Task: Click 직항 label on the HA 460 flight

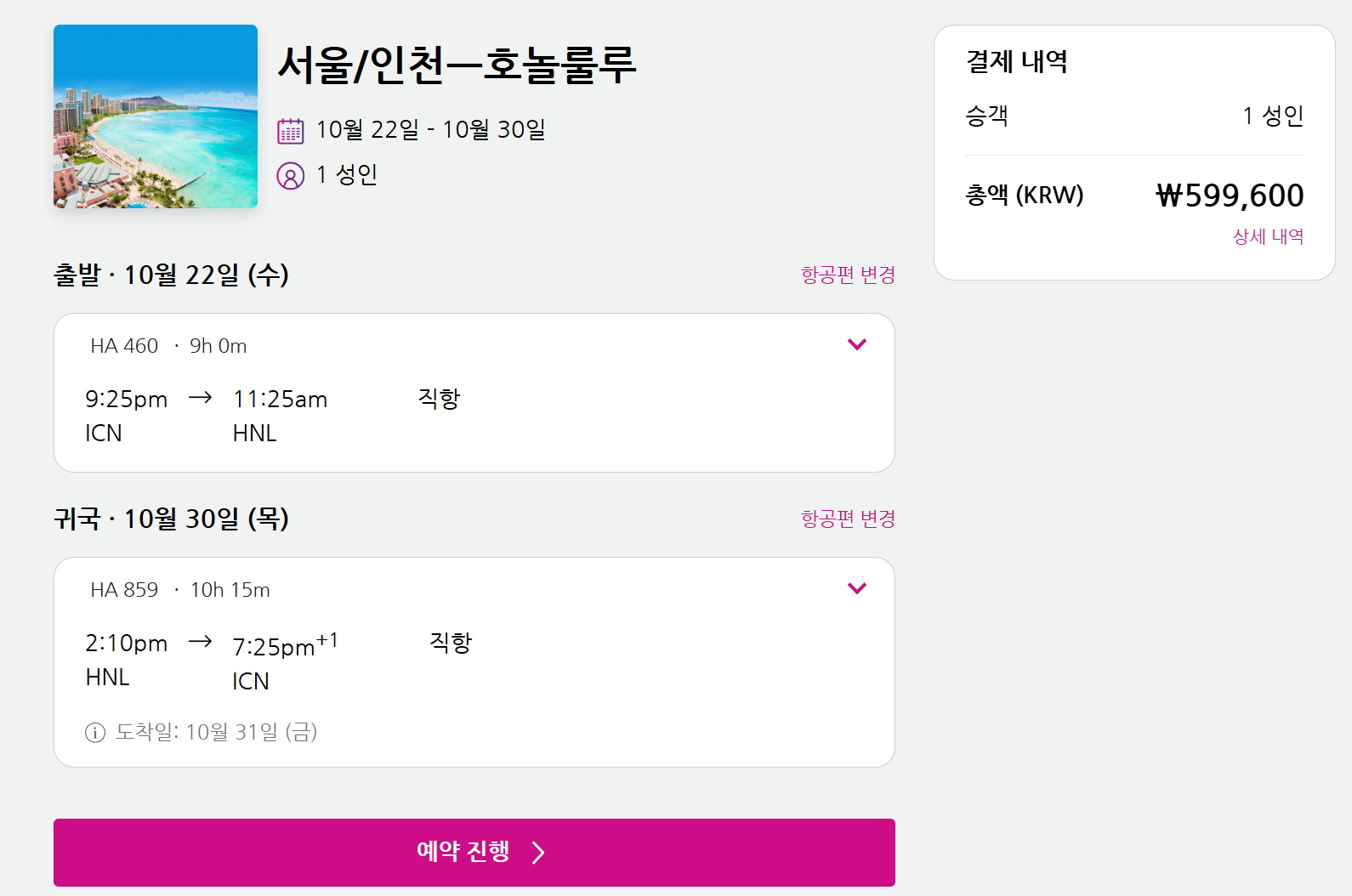Action: tap(439, 398)
